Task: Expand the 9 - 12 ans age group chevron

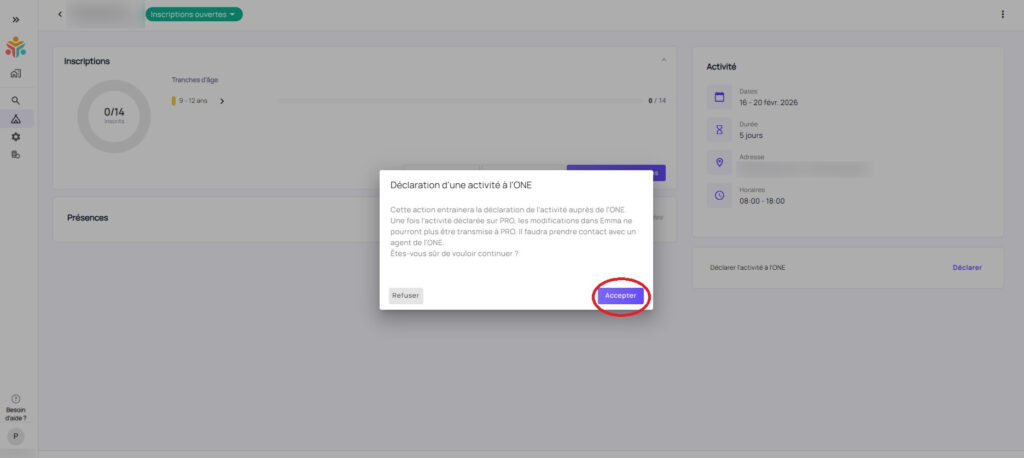Action: click(222, 101)
